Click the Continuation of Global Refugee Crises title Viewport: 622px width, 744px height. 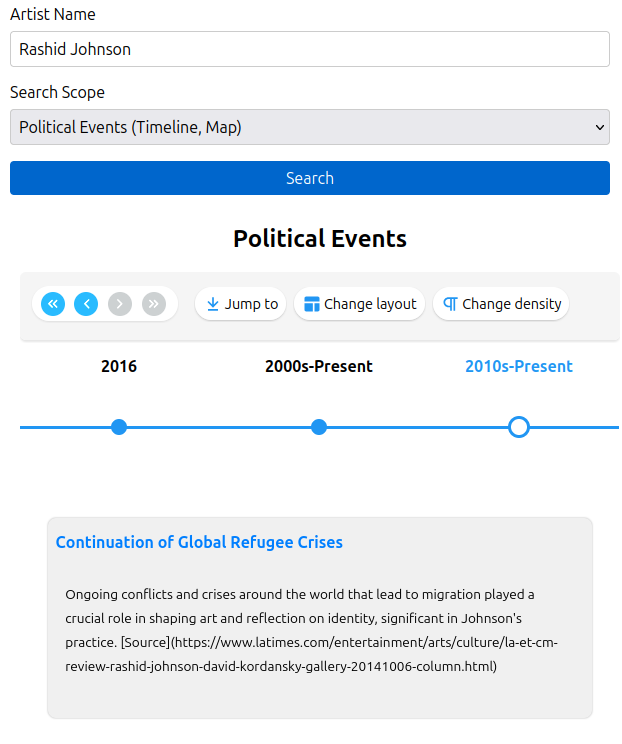pos(199,542)
